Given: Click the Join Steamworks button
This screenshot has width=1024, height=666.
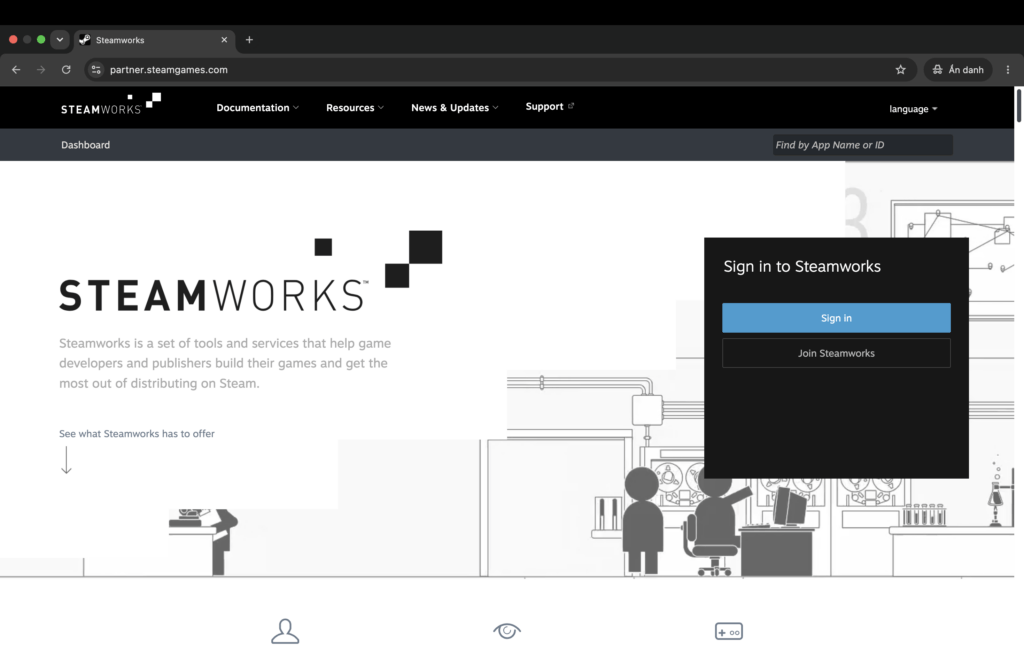Looking at the screenshot, I should [836, 353].
